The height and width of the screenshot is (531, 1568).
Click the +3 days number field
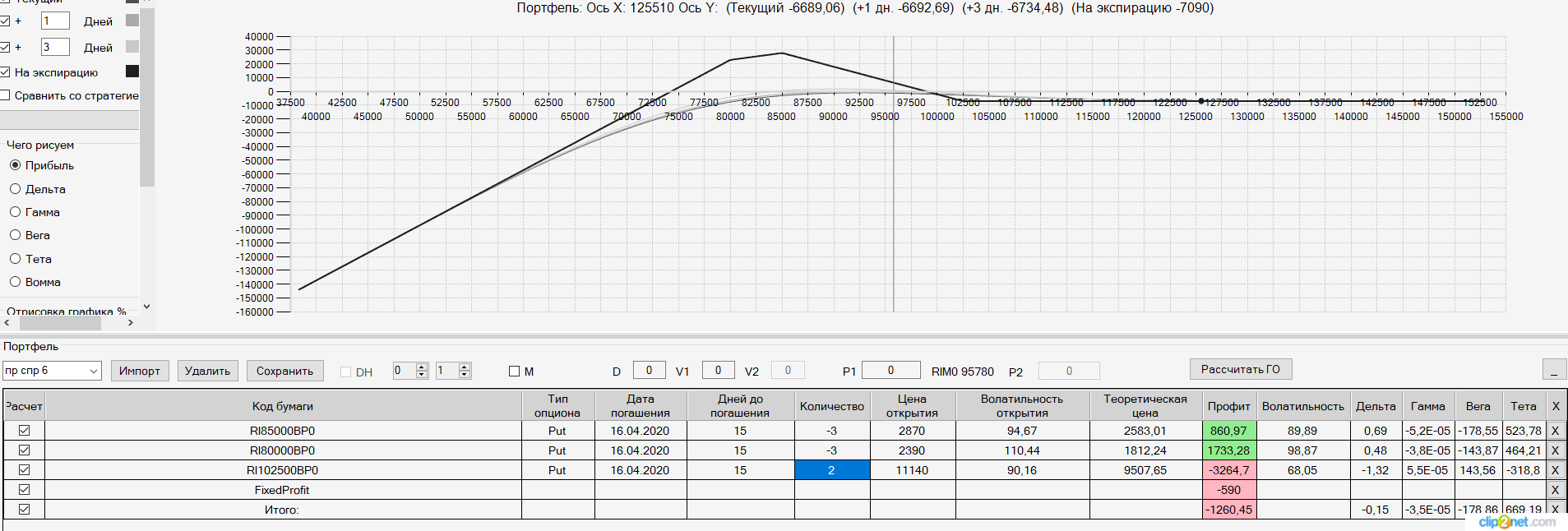pos(55,47)
